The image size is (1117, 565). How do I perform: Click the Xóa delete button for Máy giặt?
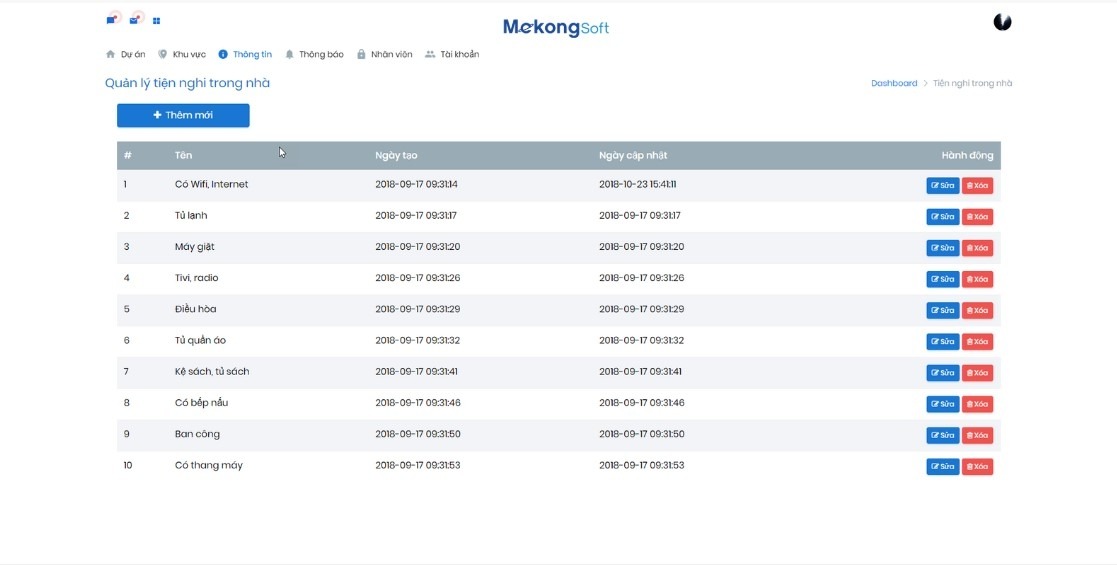(977, 248)
